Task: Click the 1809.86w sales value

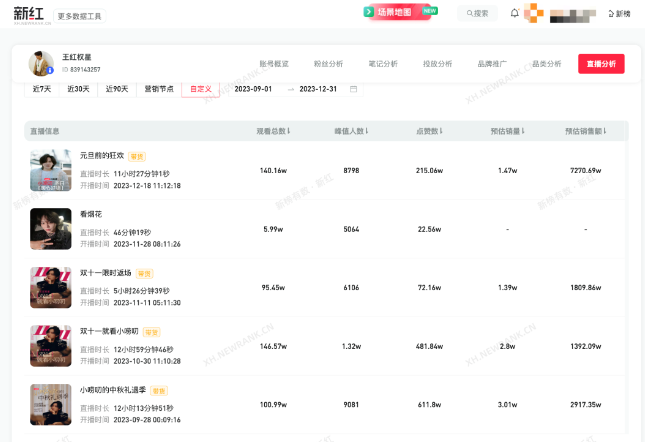Action: 585,287
